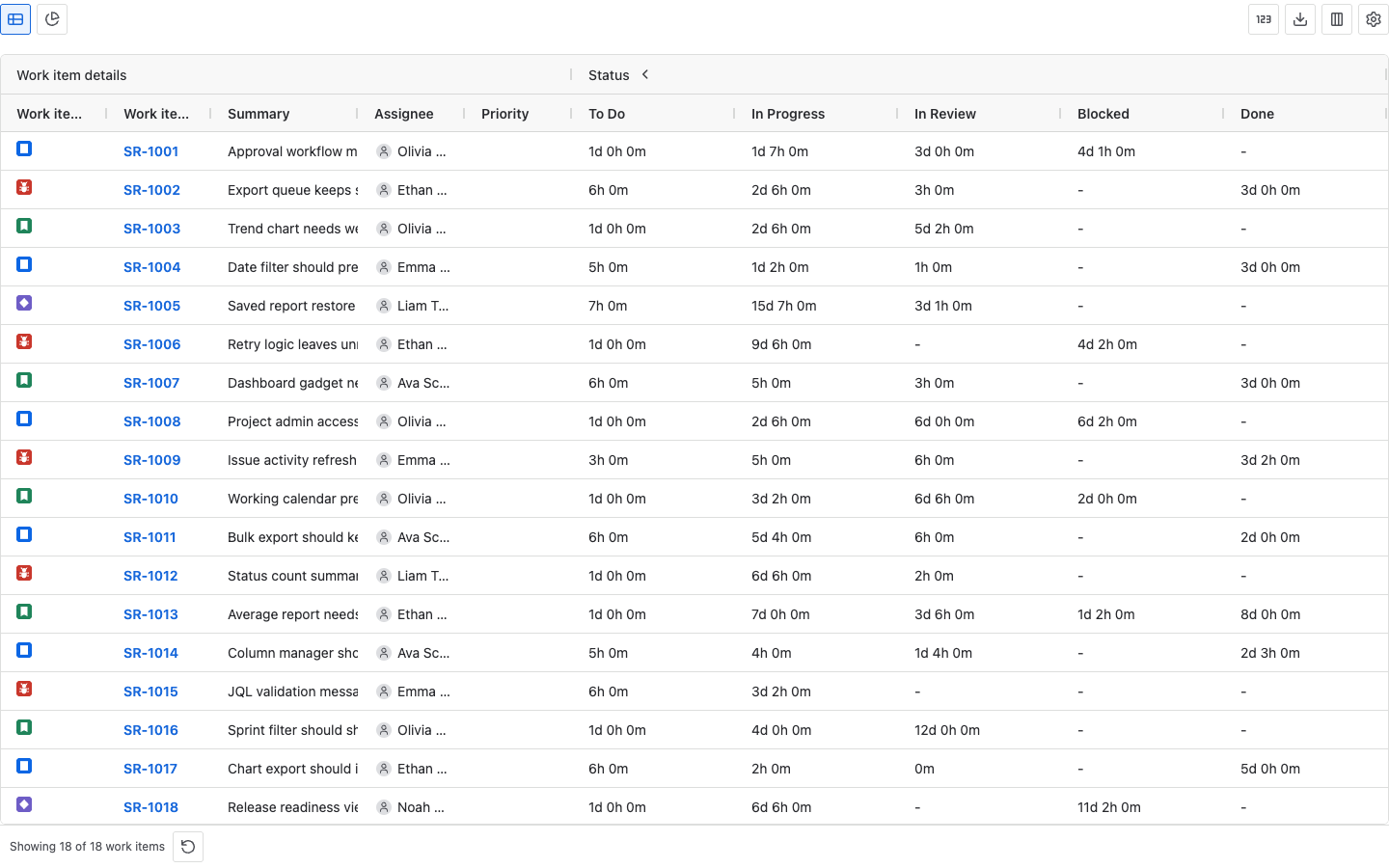Open work item SR-1001 link
1389x868 pixels.
[150, 151]
